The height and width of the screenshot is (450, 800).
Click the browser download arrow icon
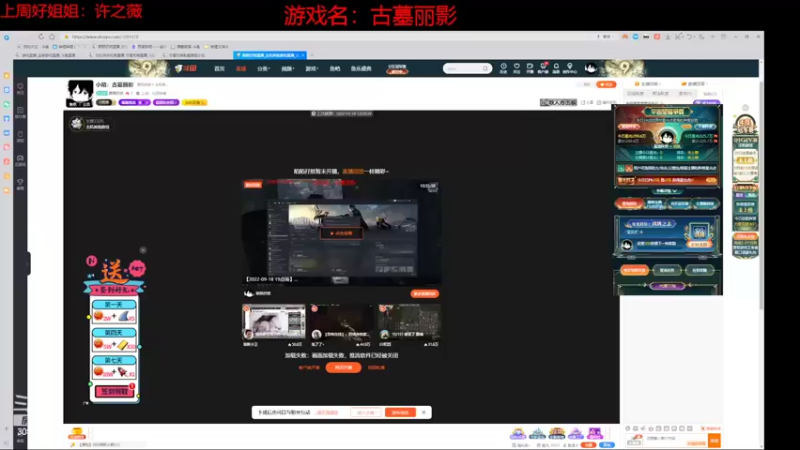pos(667,37)
